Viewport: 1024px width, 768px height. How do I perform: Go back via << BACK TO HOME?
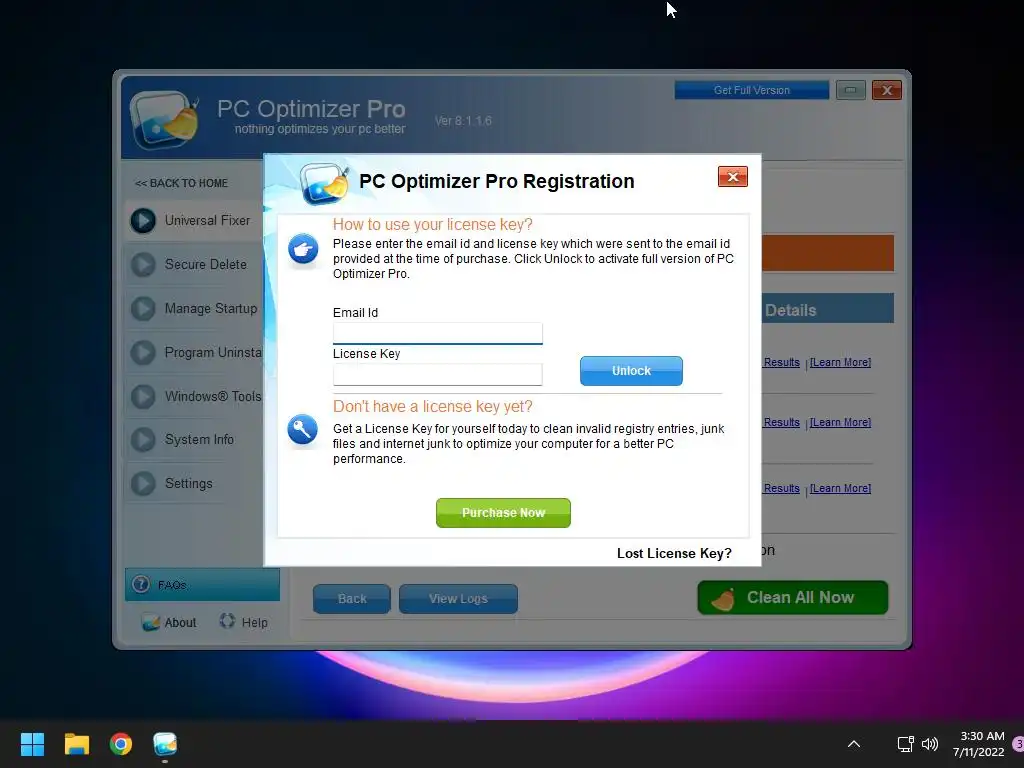181,184
